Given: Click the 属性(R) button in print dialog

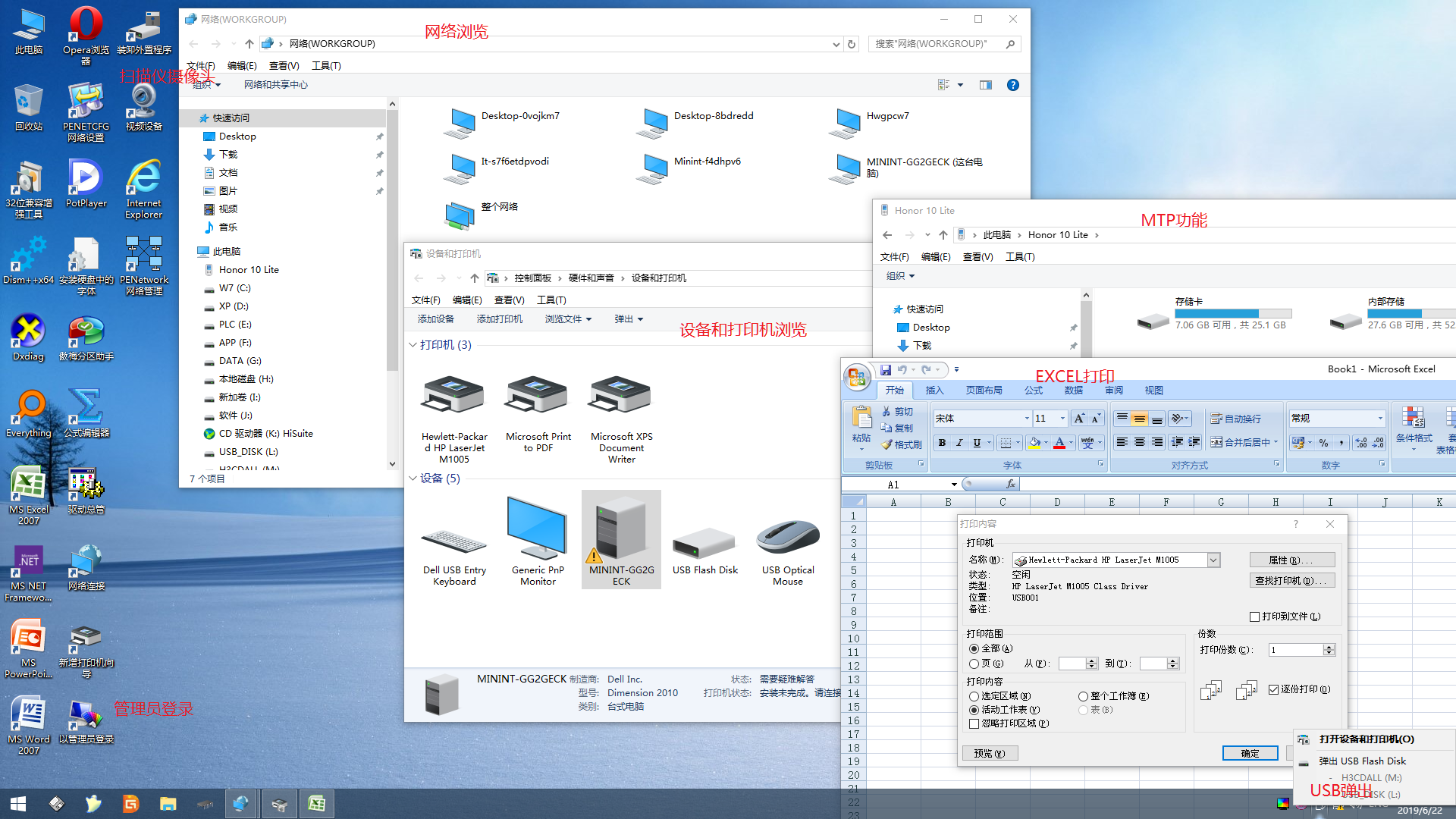Looking at the screenshot, I should 1292,560.
